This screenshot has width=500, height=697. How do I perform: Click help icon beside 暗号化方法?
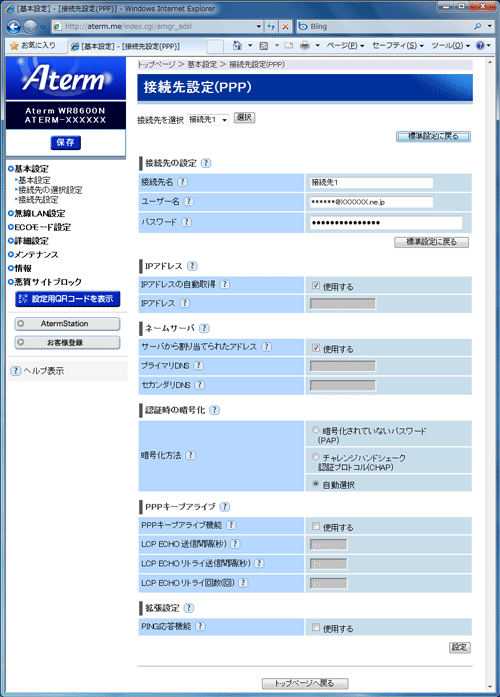[190, 455]
